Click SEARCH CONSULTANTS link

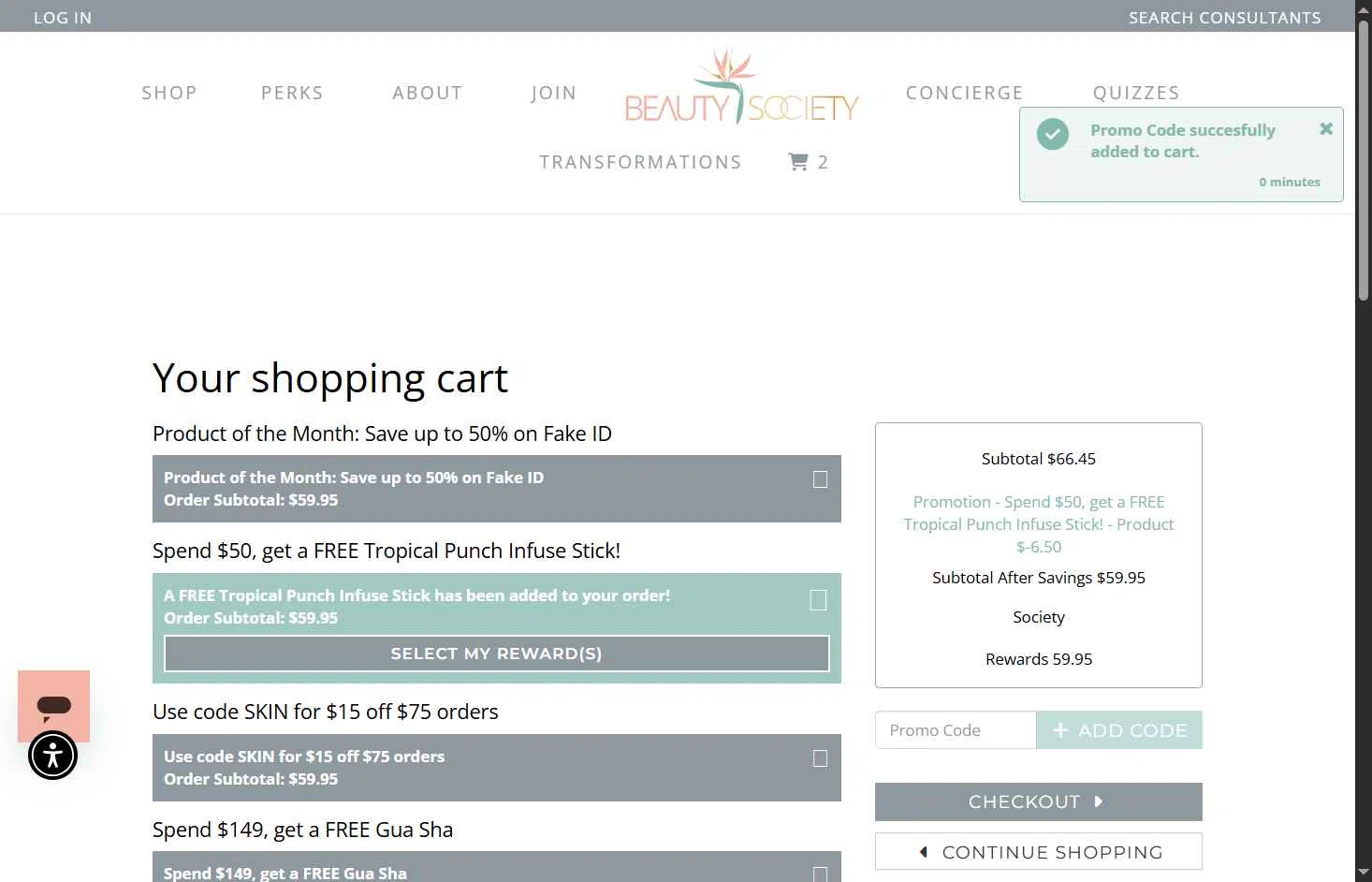[x=1224, y=18]
